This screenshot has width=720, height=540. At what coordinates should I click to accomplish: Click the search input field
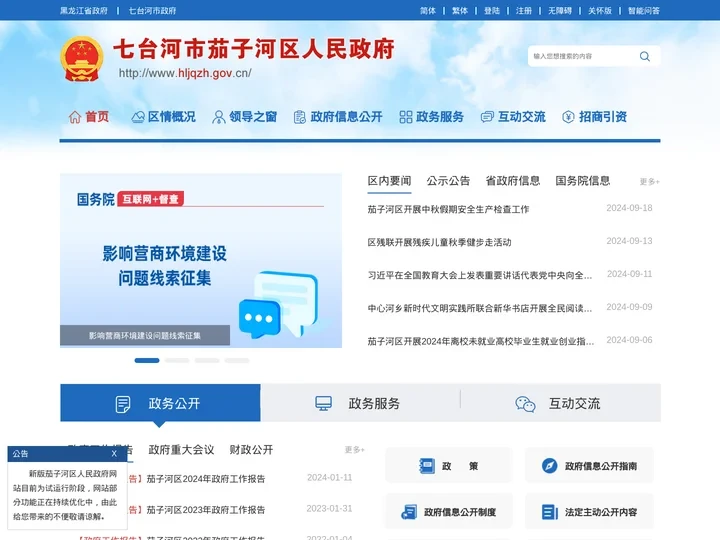[583, 56]
